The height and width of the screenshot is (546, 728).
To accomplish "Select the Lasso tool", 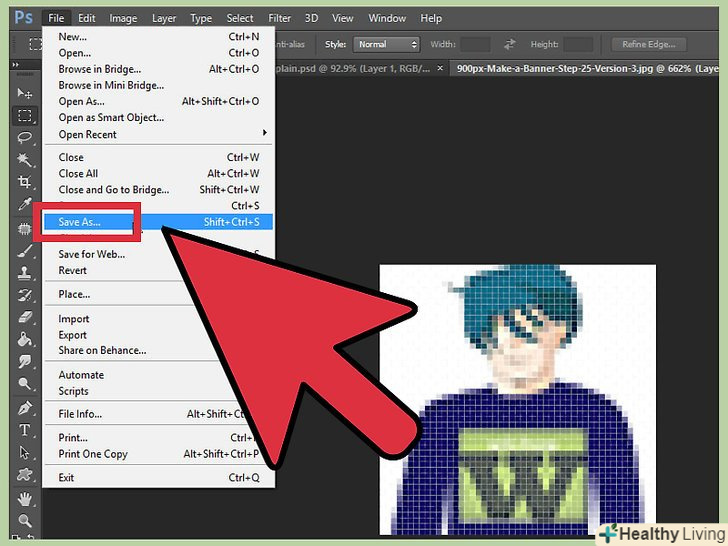I will [x=25, y=138].
